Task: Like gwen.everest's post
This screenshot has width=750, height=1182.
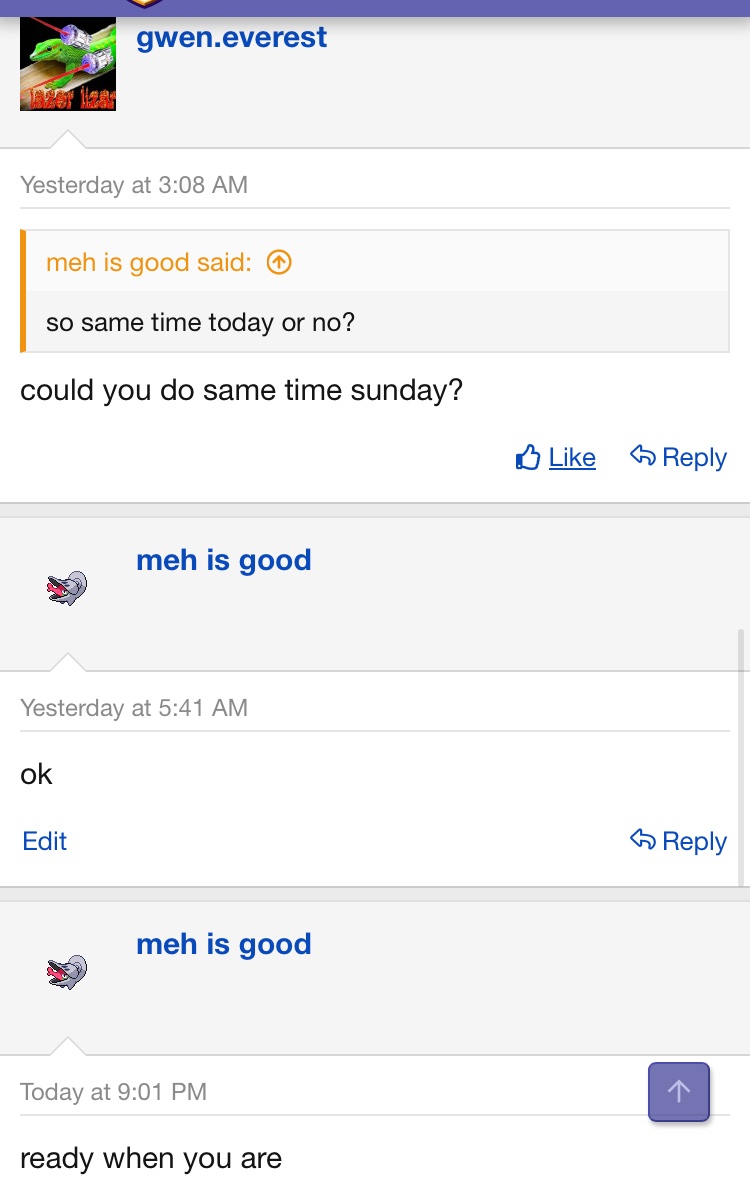Action: 571,458
